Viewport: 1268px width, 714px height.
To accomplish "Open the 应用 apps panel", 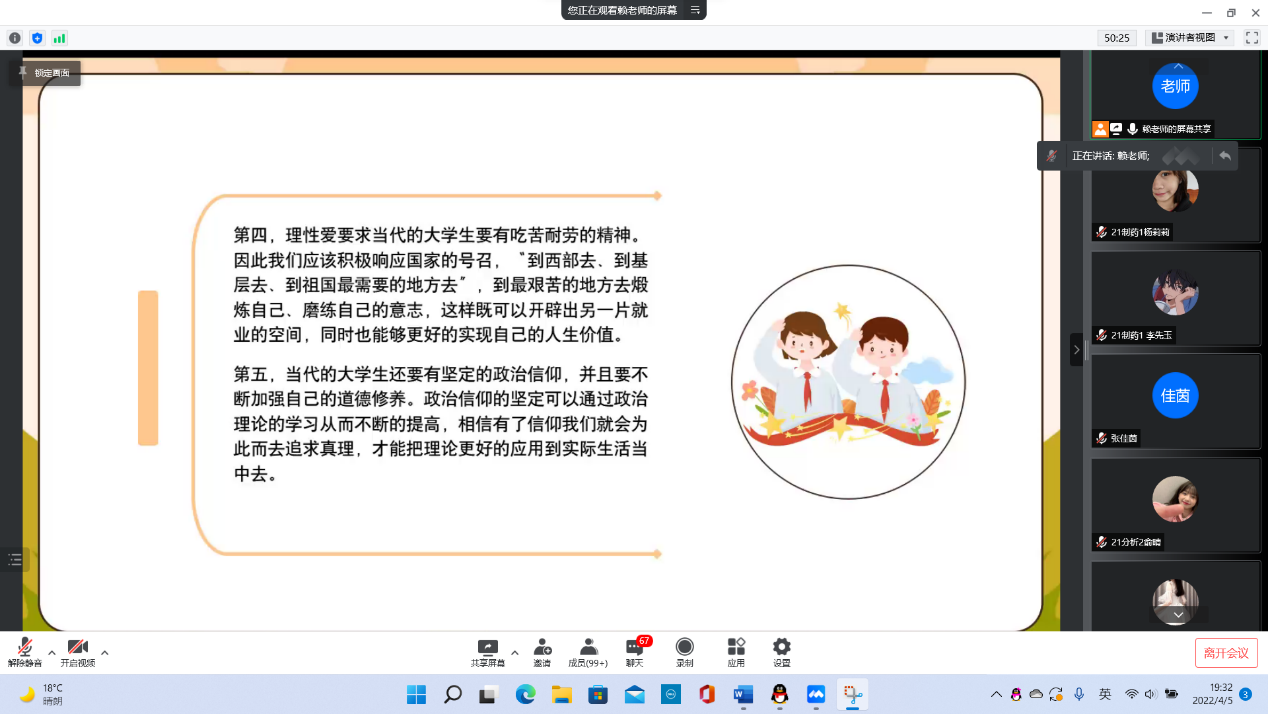I will (736, 652).
